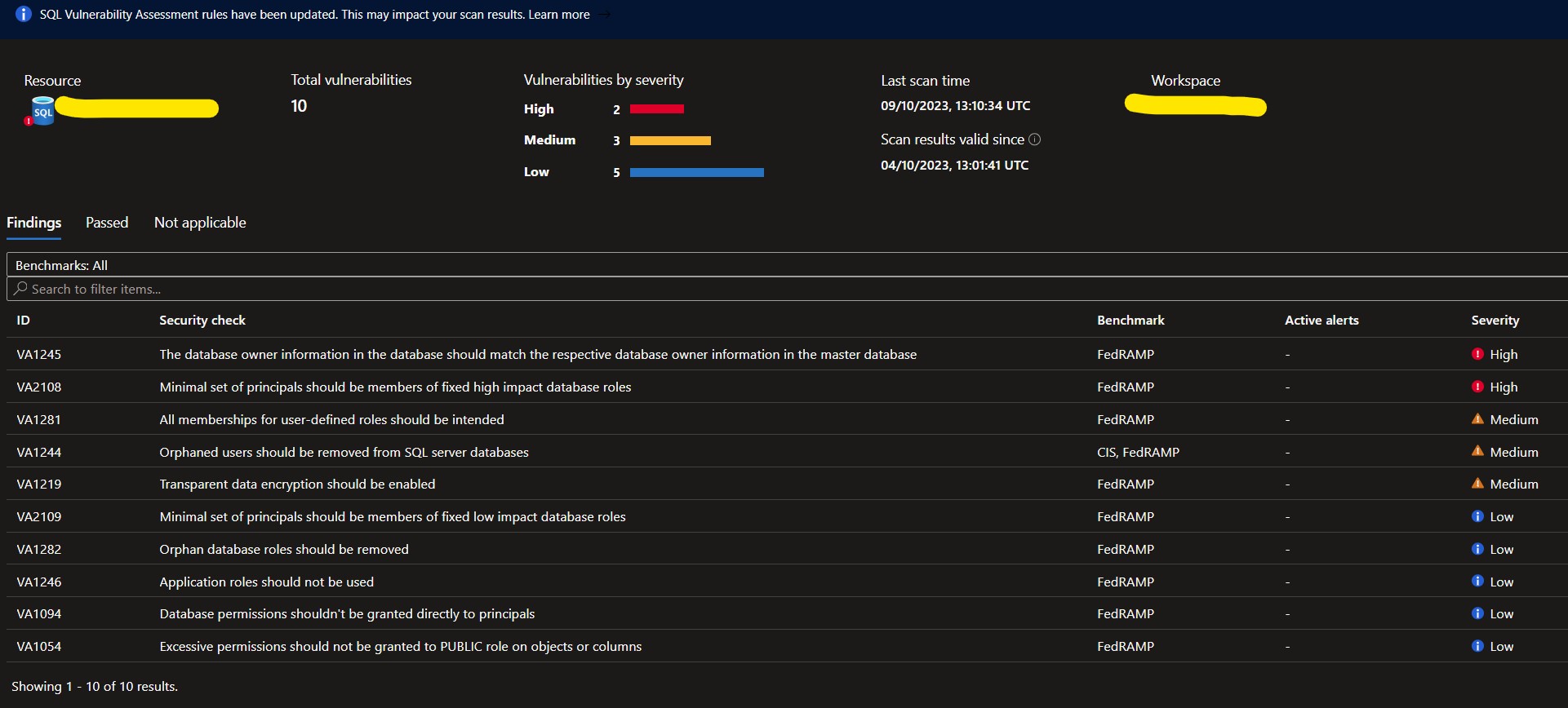Screen dimensions: 1568x708
Task: Click the Medium warning icon for VA1244
Action: (x=1477, y=451)
